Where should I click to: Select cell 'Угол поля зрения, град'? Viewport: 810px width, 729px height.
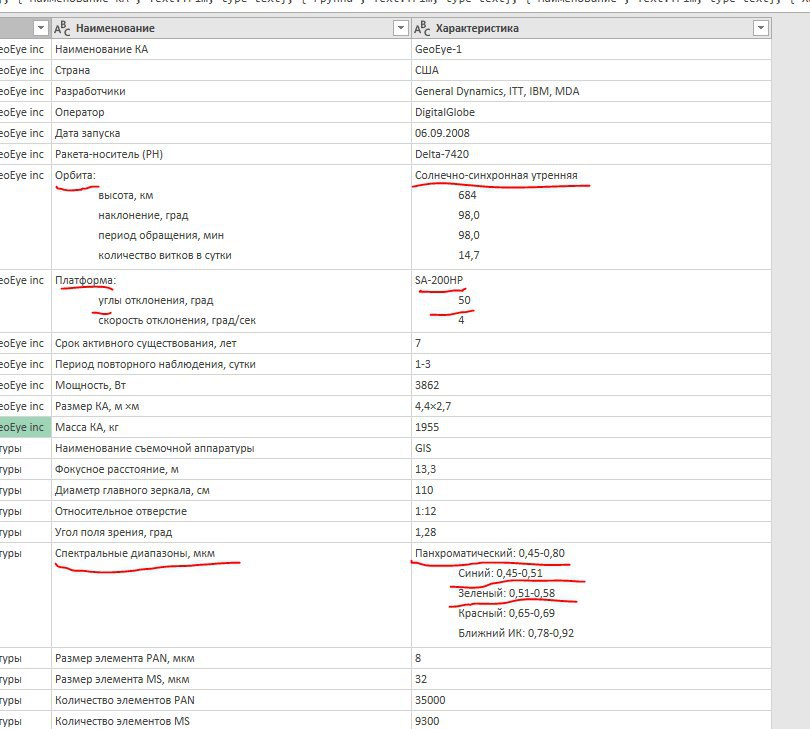231,533
